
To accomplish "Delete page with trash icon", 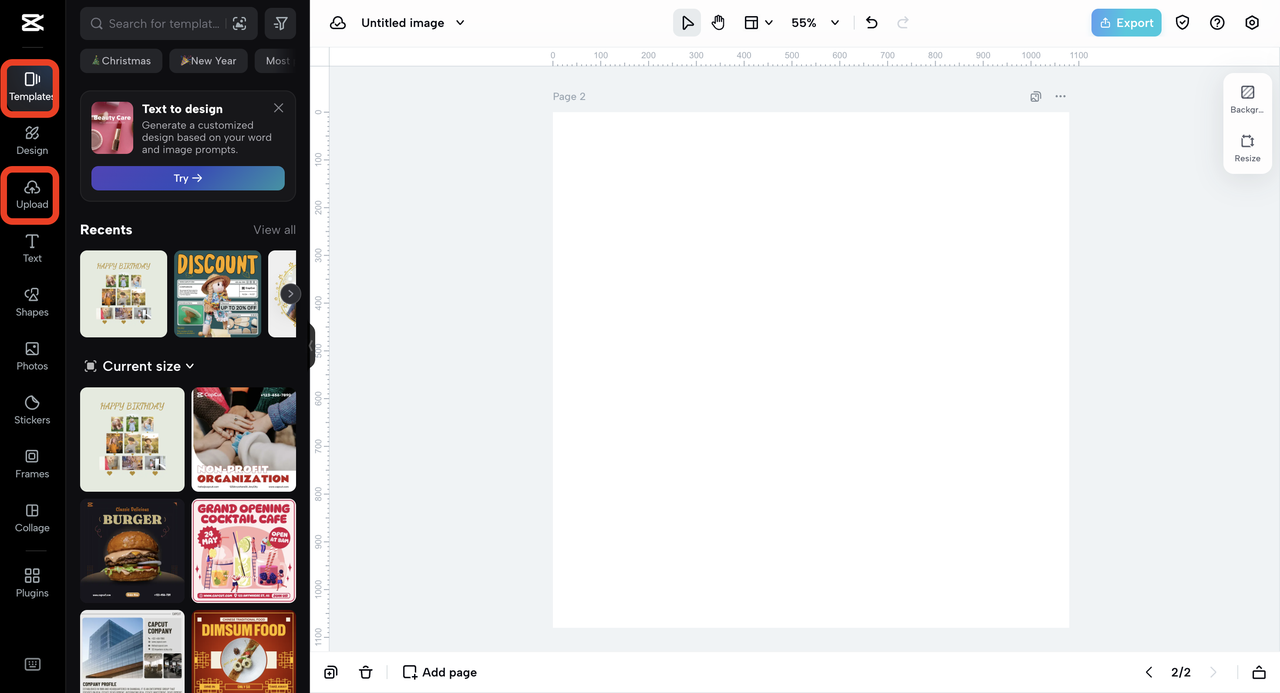I will [x=366, y=672].
